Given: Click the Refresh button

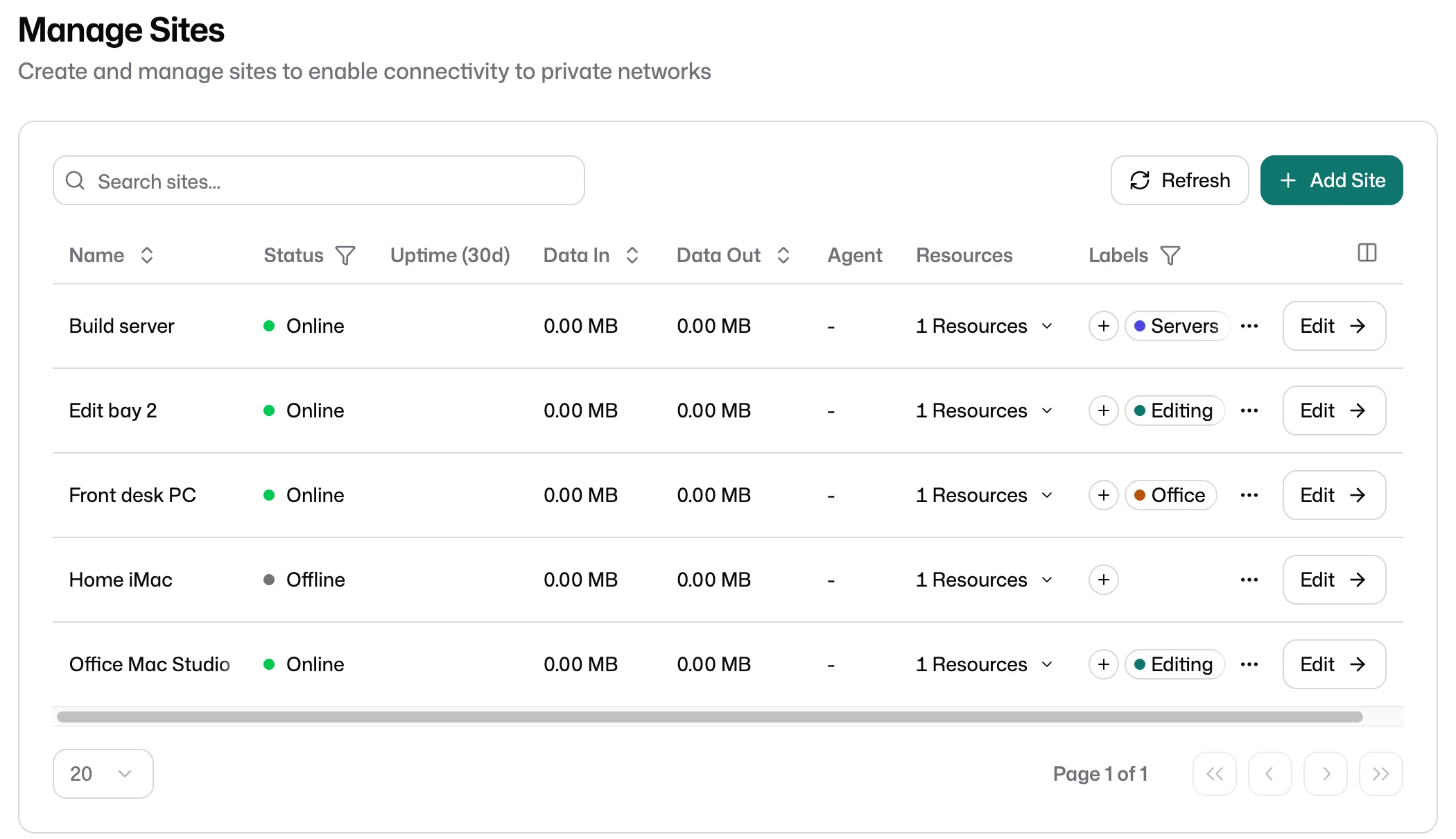Looking at the screenshot, I should point(1179,180).
